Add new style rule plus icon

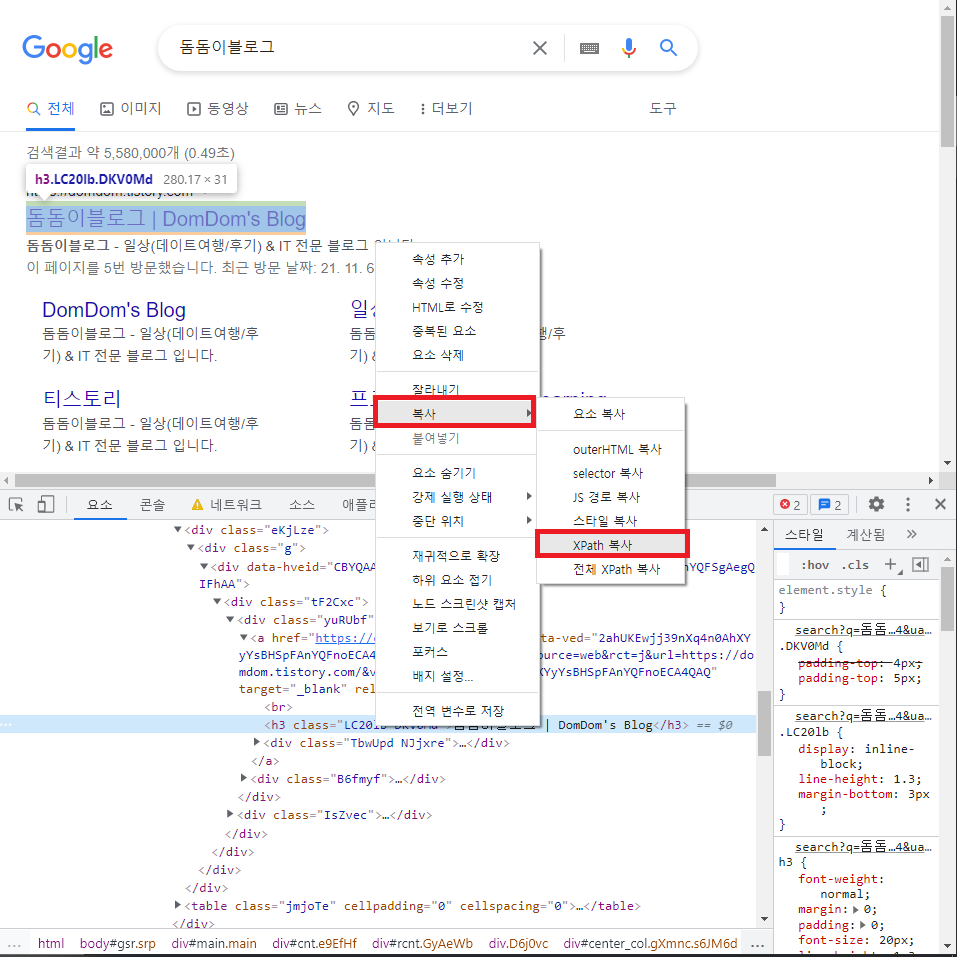pyautogui.click(x=890, y=564)
